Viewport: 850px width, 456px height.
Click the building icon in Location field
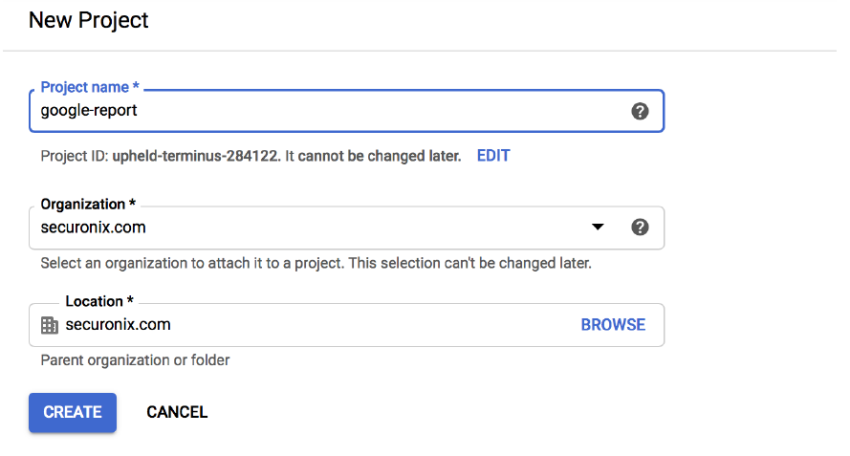[x=49, y=325]
